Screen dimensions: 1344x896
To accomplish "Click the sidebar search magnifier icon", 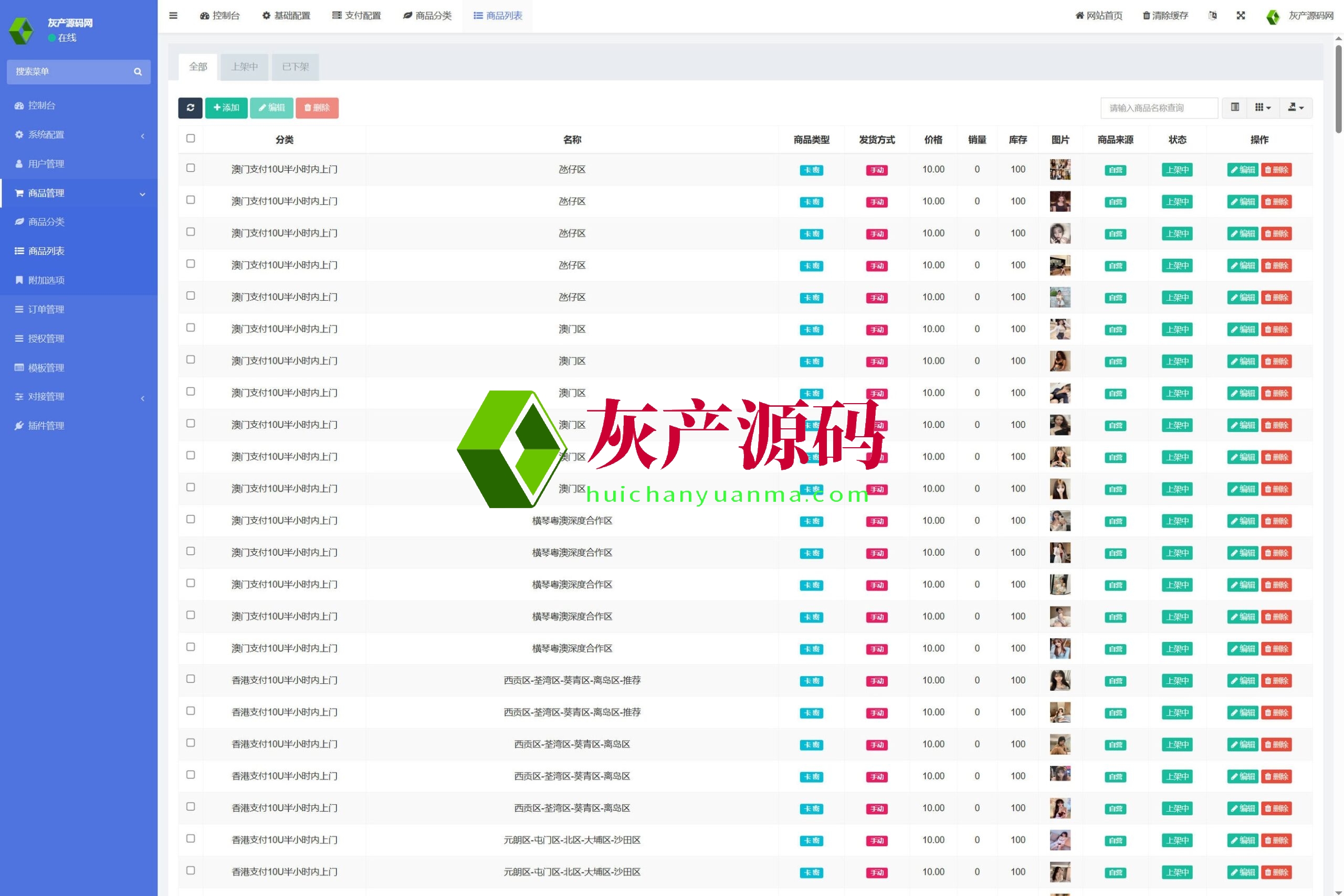I will pos(137,72).
